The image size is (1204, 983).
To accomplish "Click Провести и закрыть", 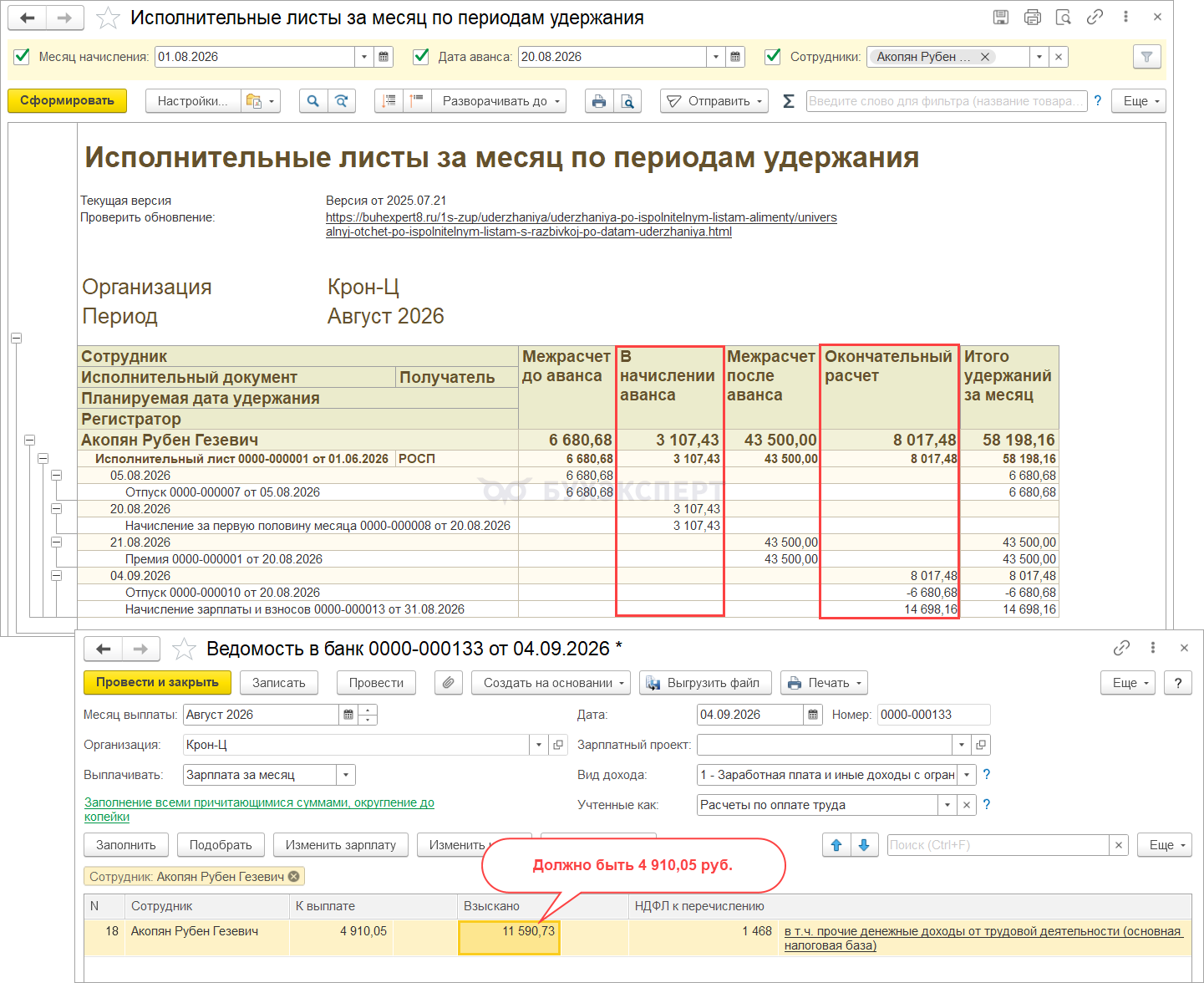I will (157, 682).
